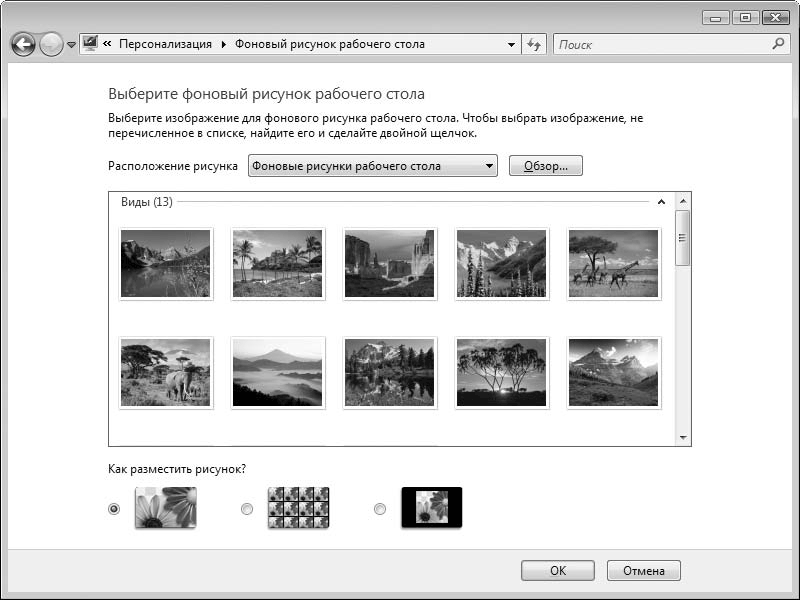Close the window
Image resolution: width=800 pixels, height=600 pixels.
coord(776,18)
